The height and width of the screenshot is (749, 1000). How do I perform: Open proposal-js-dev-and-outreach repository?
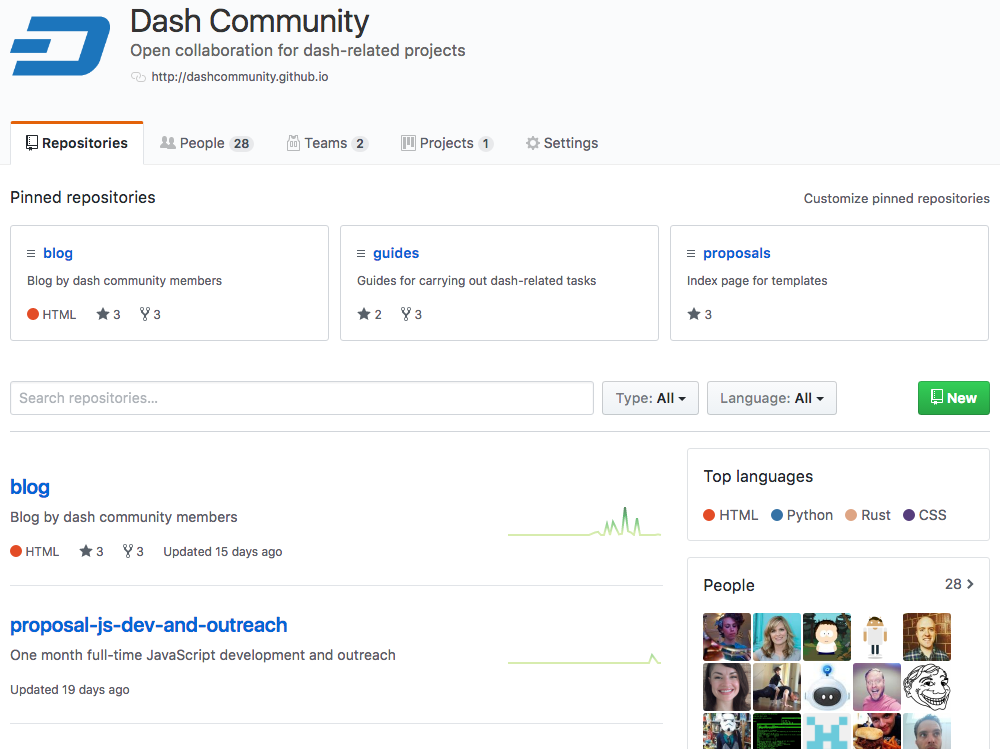pyautogui.click(x=149, y=625)
